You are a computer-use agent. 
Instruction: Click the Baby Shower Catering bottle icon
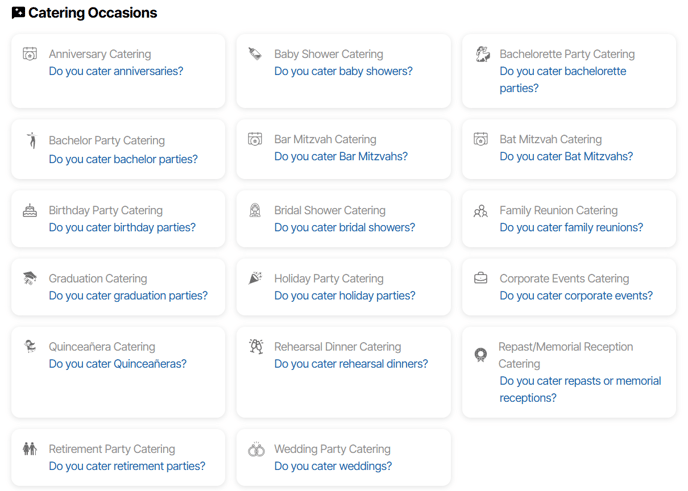tap(255, 54)
